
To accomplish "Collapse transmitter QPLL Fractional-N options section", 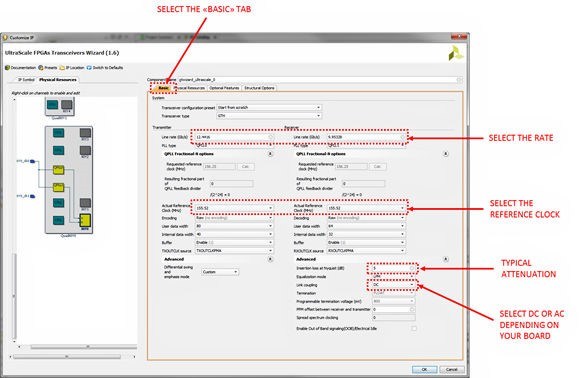I will click(270, 154).
